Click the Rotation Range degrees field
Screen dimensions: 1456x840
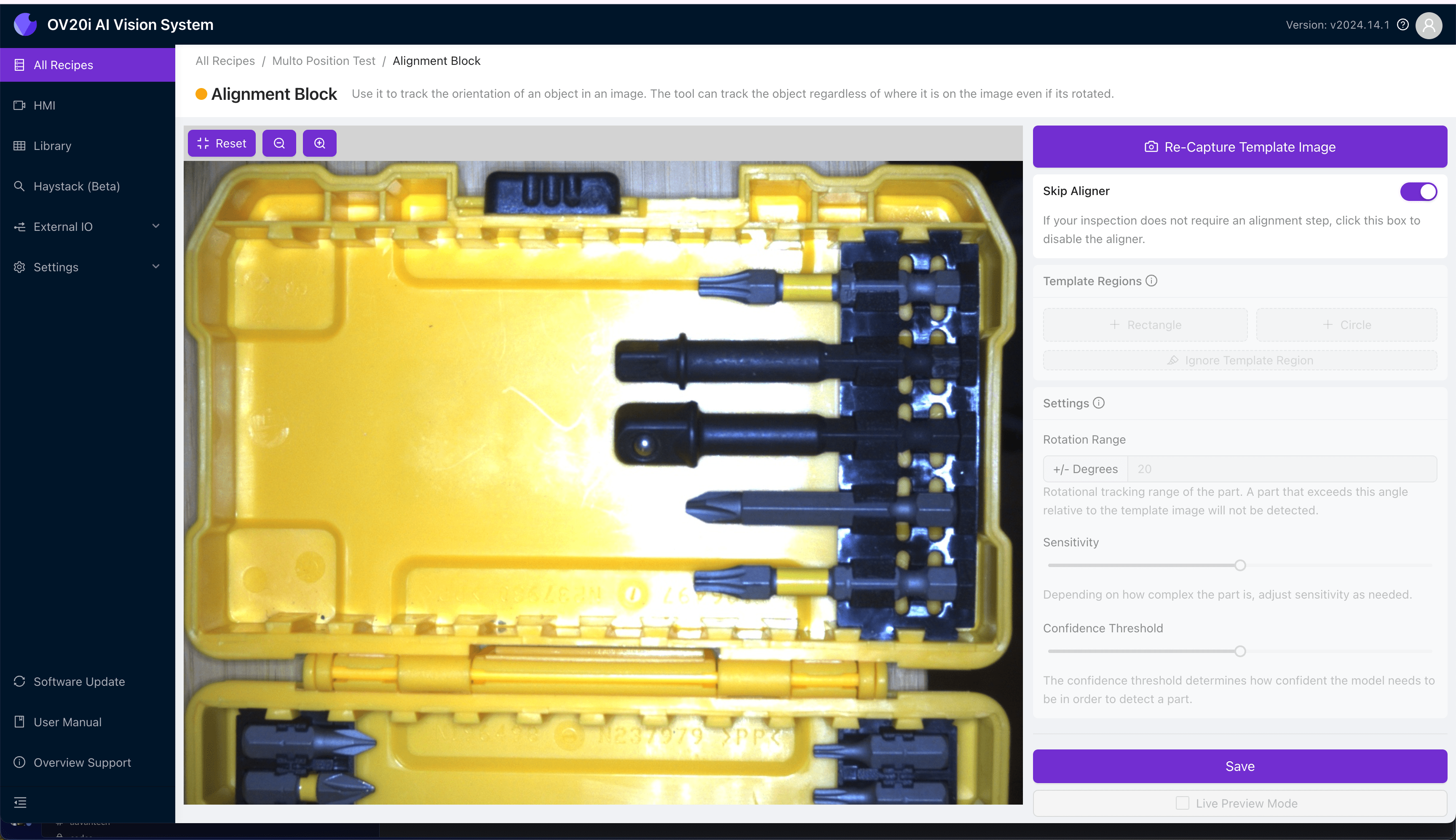pyautogui.click(x=1281, y=469)
